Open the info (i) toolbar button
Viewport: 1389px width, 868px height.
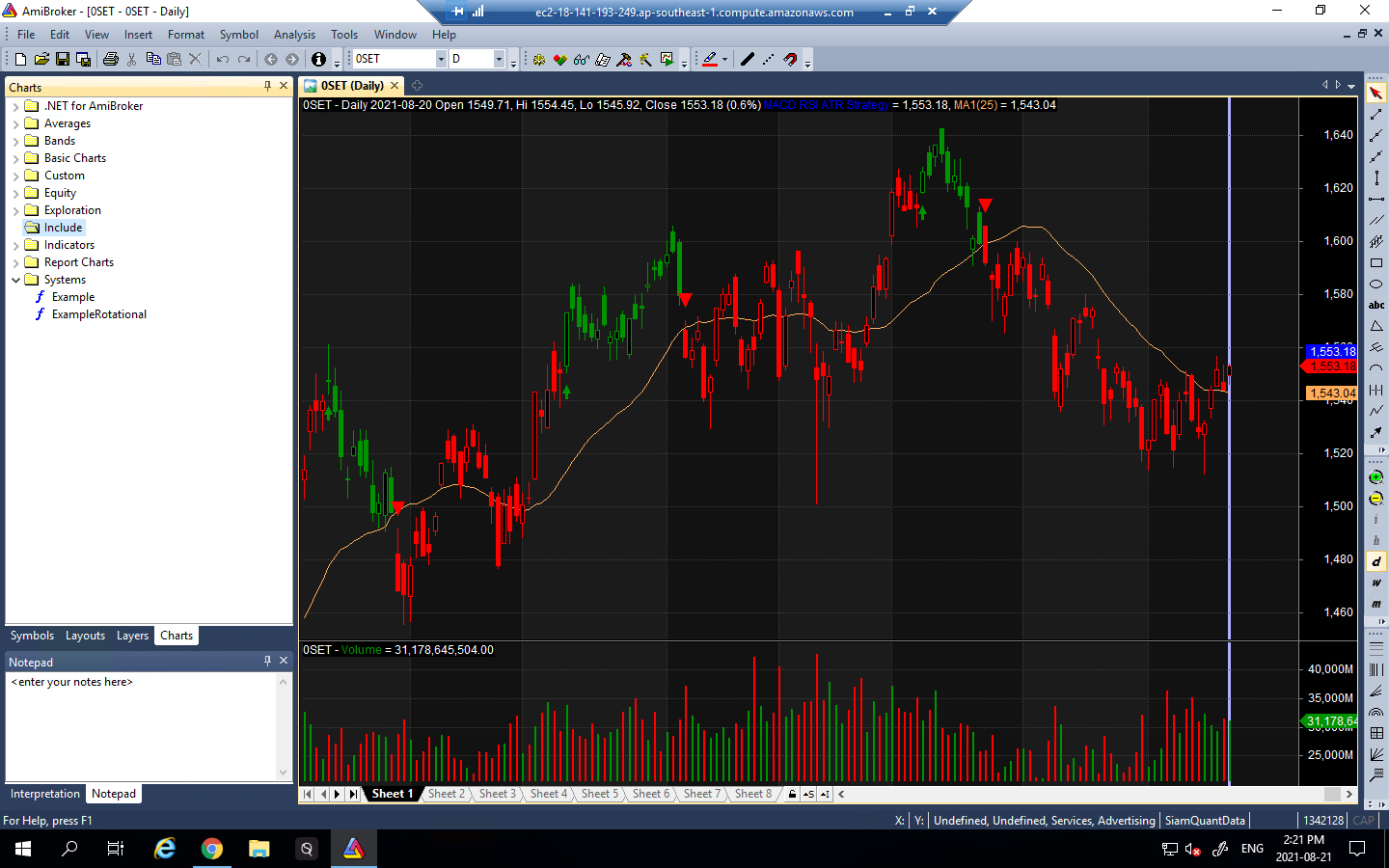318,60
